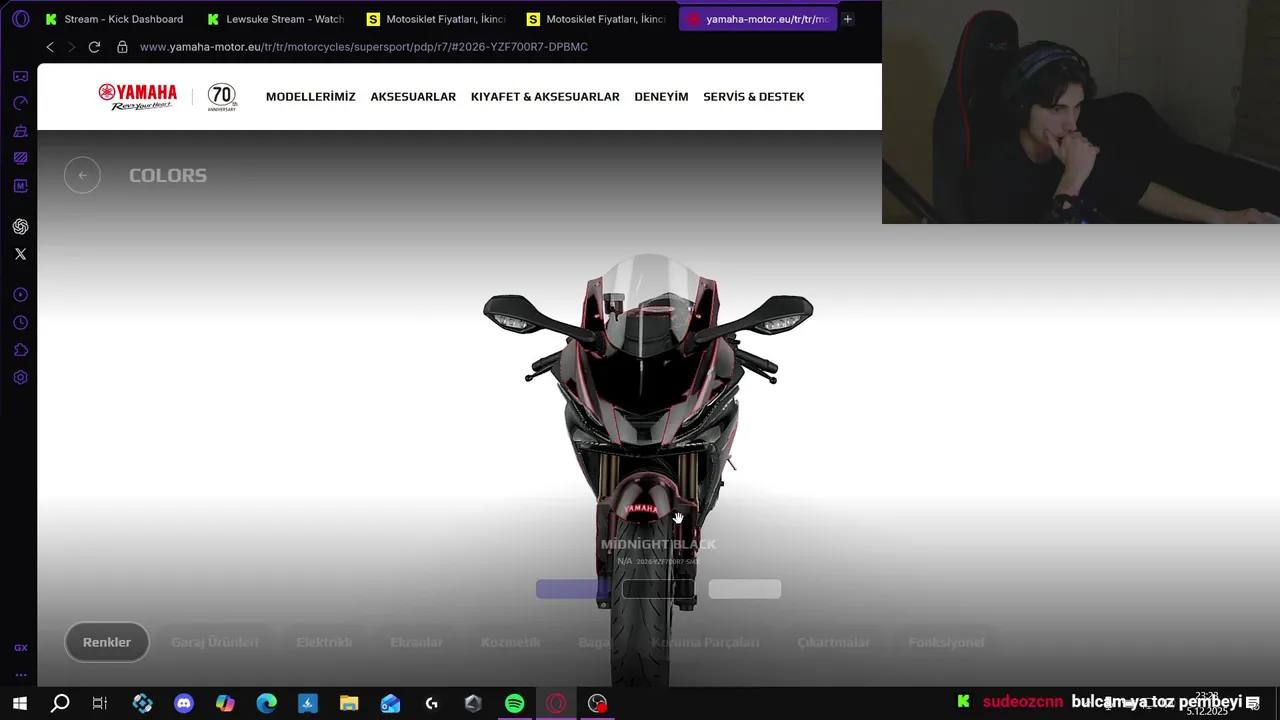Go forward with the browser forward arrow
This screenshot has height=720, width=1280.
(x=71, y=47)
